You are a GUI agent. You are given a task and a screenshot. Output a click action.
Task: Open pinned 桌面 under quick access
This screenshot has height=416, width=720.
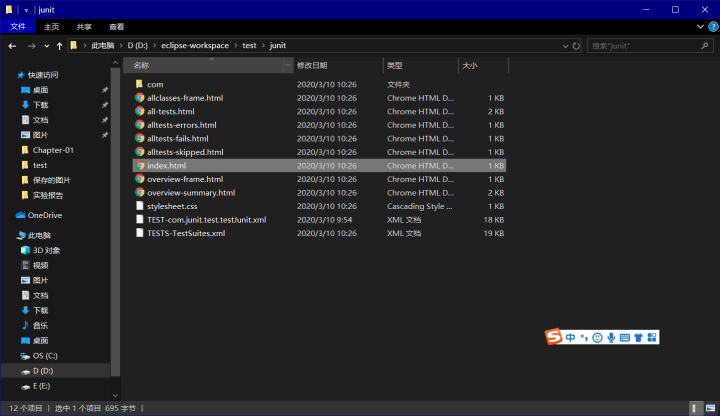tap(40, 90)
